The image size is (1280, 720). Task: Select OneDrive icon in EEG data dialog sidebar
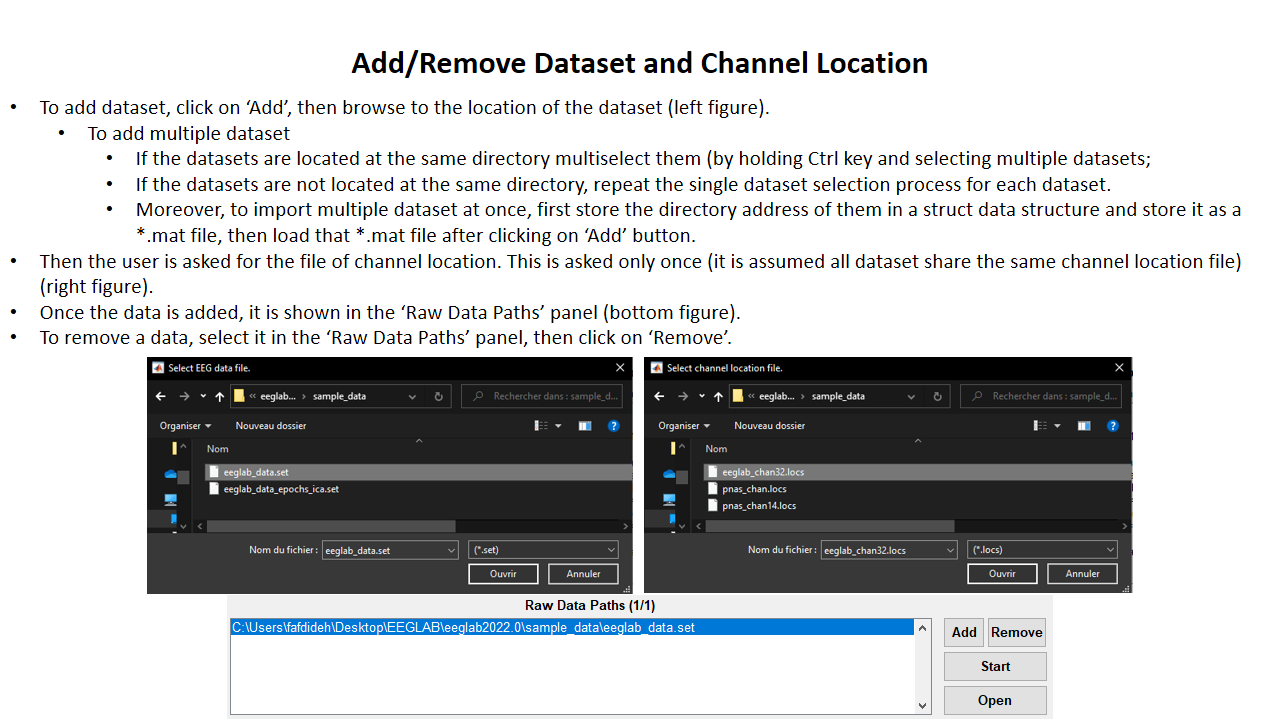(170, 474)
